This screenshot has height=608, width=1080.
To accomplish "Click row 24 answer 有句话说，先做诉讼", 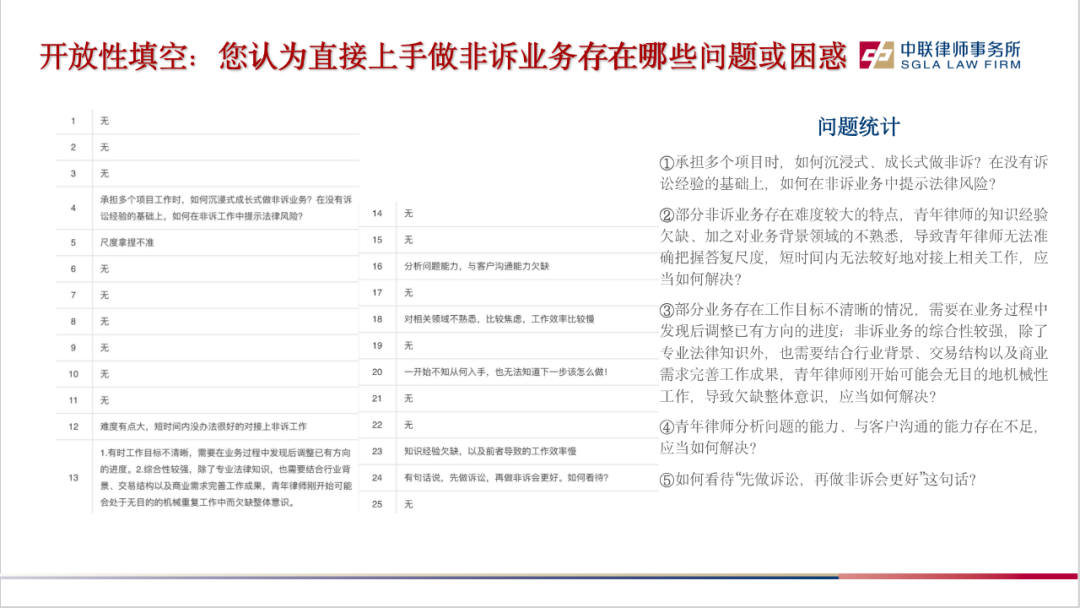I will (x=506, y=477).
